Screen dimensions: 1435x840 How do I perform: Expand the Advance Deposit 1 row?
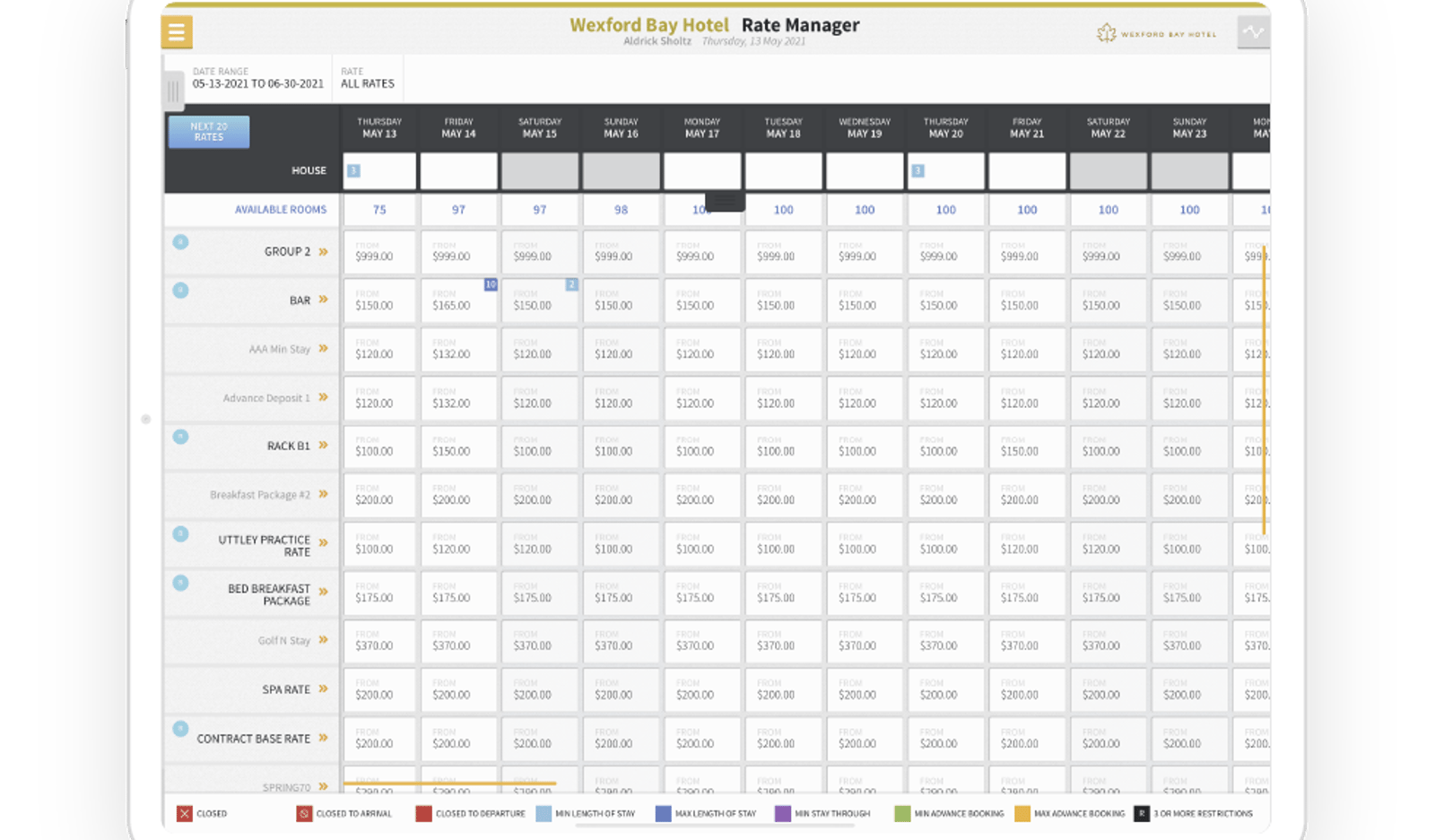point(323,397)
